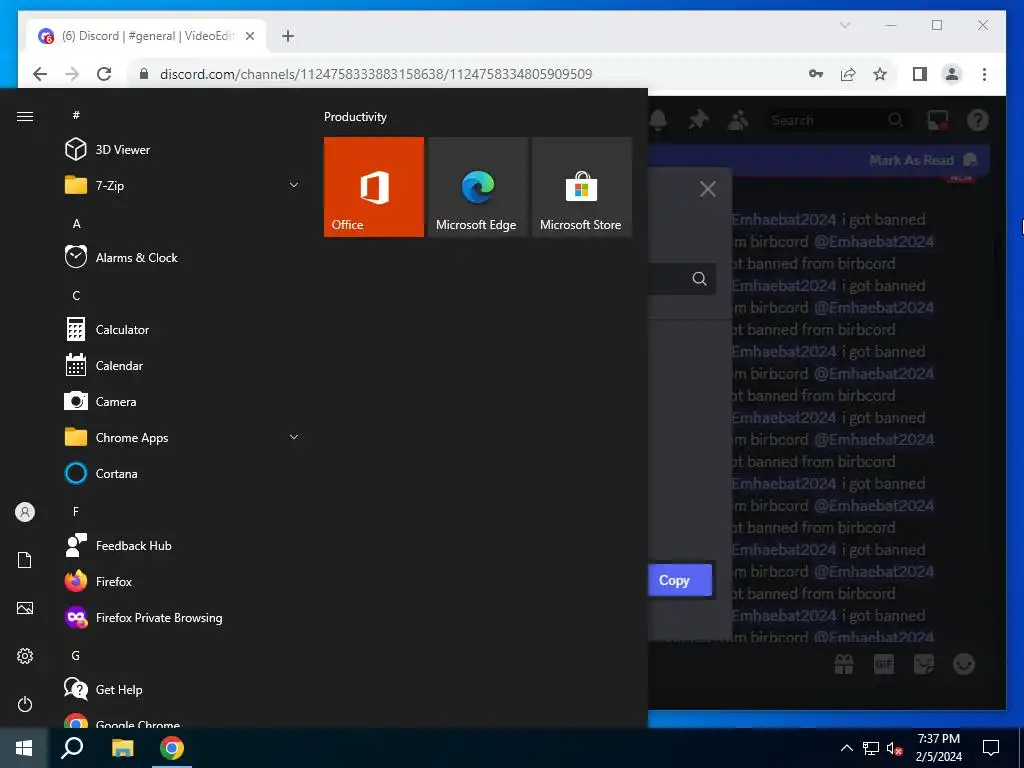Screen dimensions: 1024x768
Task: Open Pictures from Start sidebar
Action: (x=25, y=608)
